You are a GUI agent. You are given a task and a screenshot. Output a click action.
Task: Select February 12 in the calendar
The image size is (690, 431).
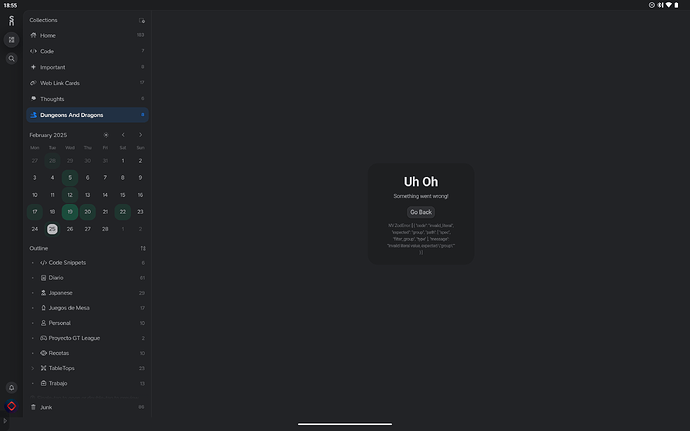(70, 195)
